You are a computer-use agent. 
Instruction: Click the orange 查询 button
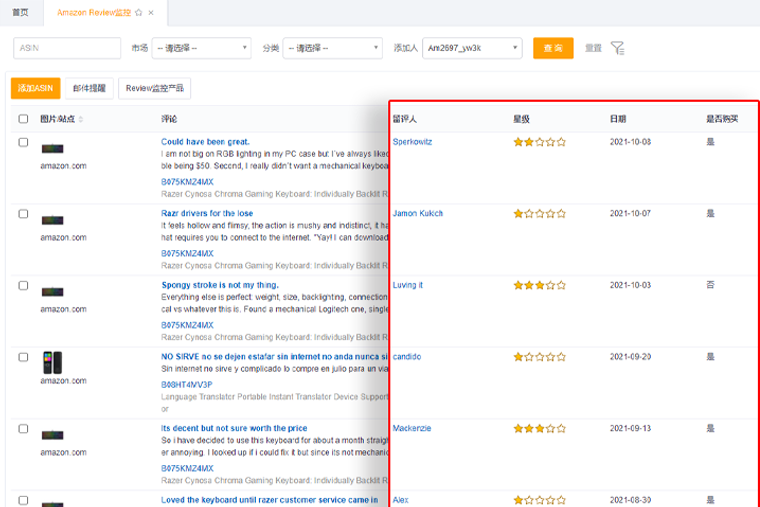pyautogui.click(x=553, y=48)
